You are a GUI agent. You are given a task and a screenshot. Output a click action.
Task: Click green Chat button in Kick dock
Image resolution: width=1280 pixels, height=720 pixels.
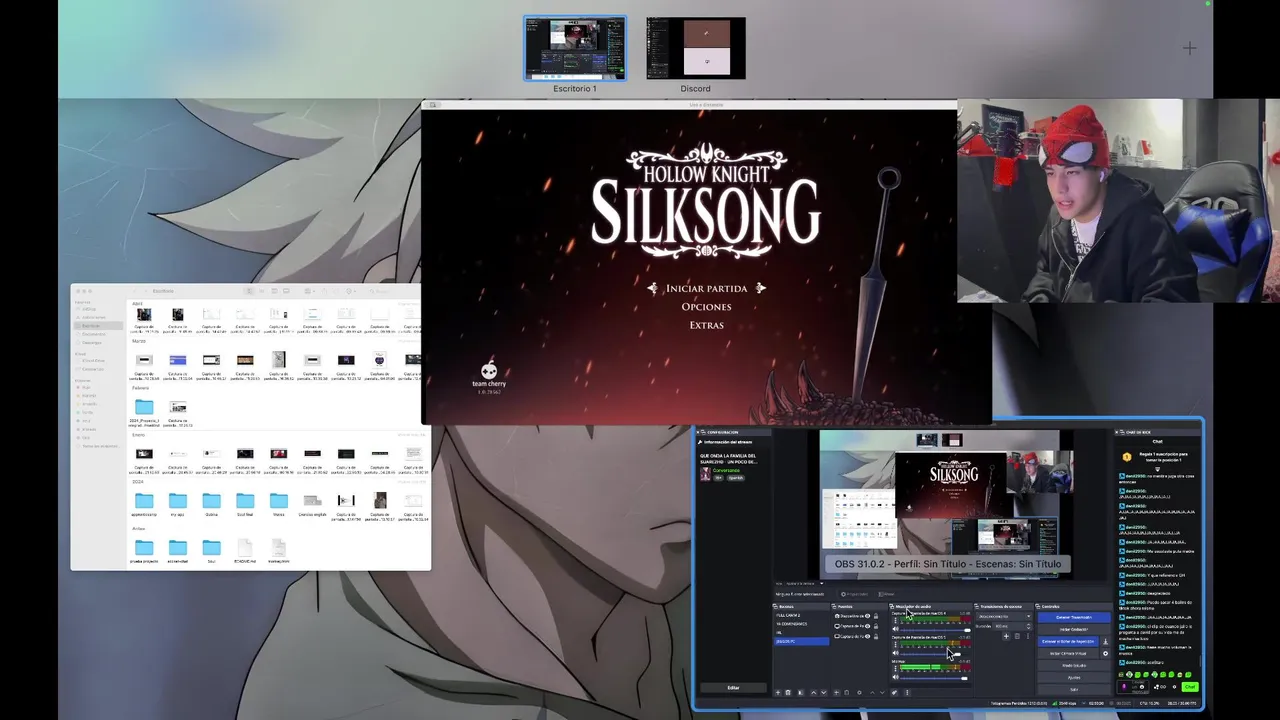1189,687
